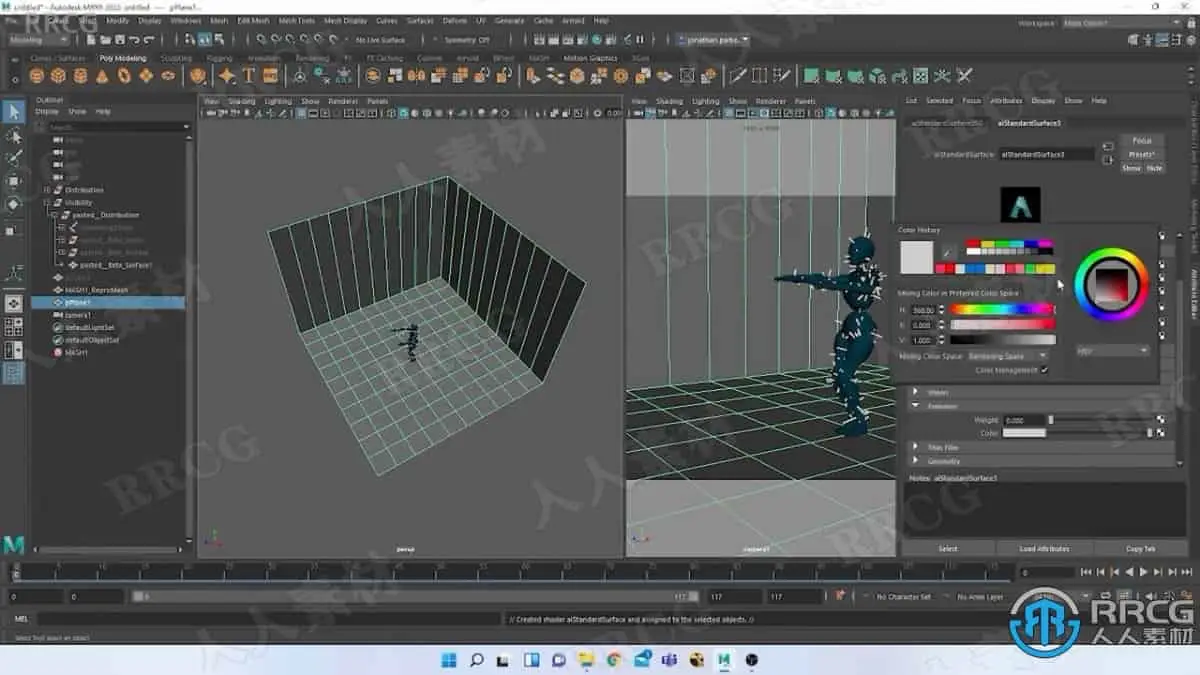Click the polygon Type text tool icon
This screenshot has width=1200, height=675.
[249, 76]
